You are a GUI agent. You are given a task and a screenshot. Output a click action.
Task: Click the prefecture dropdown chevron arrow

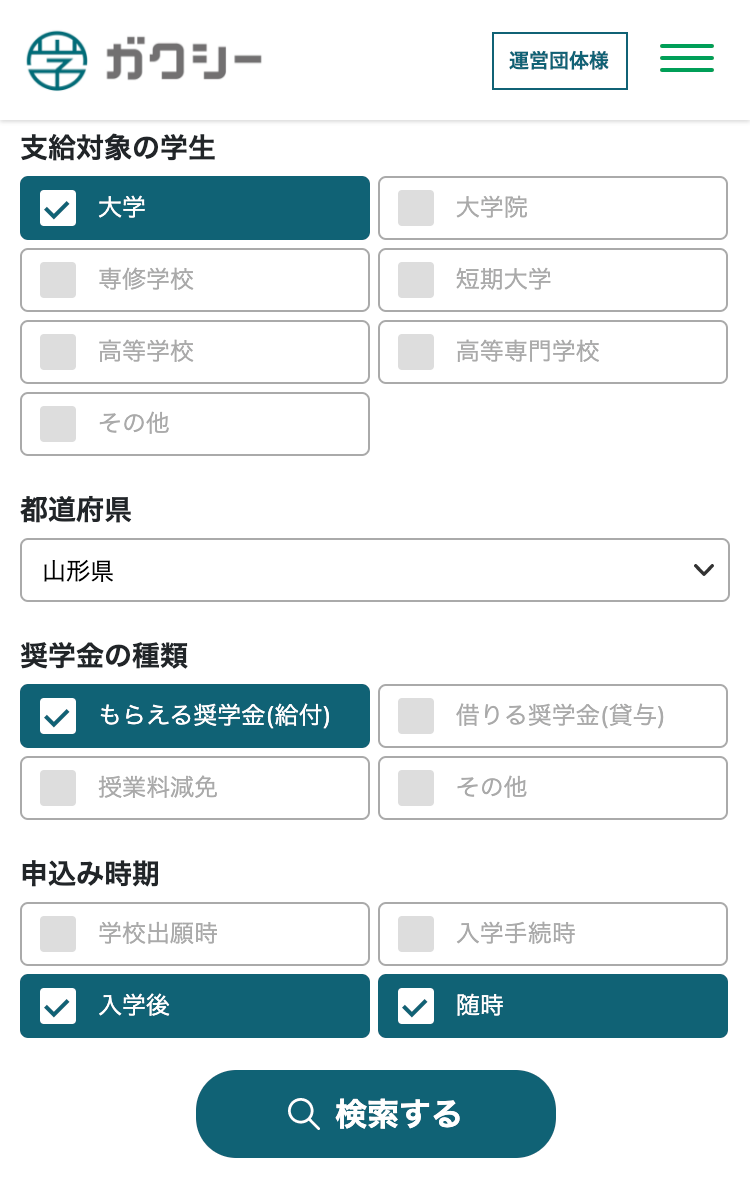(703, 570)
